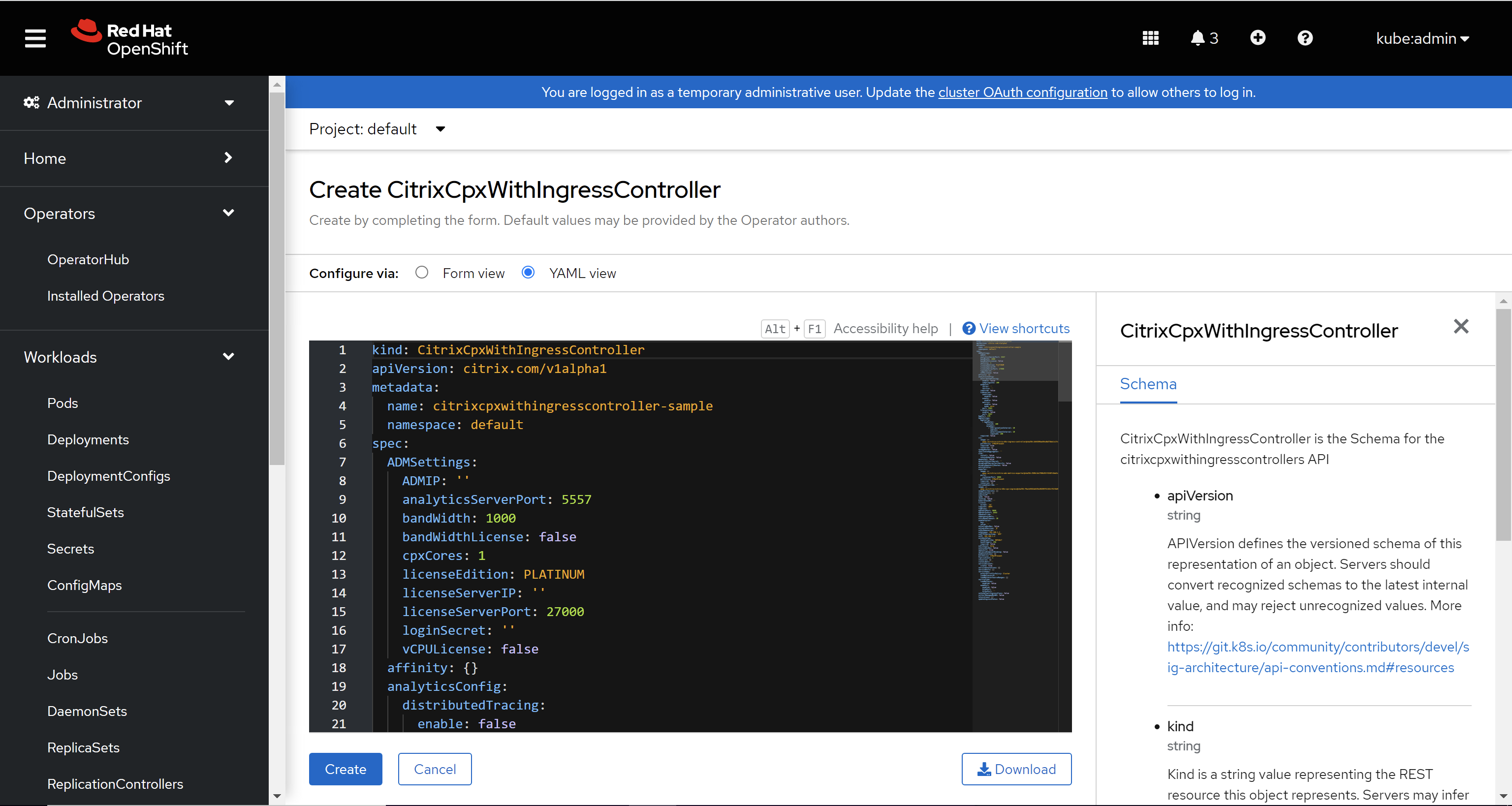
Task: Click the Administrator perspective gear icon
Action: [31, 103]
